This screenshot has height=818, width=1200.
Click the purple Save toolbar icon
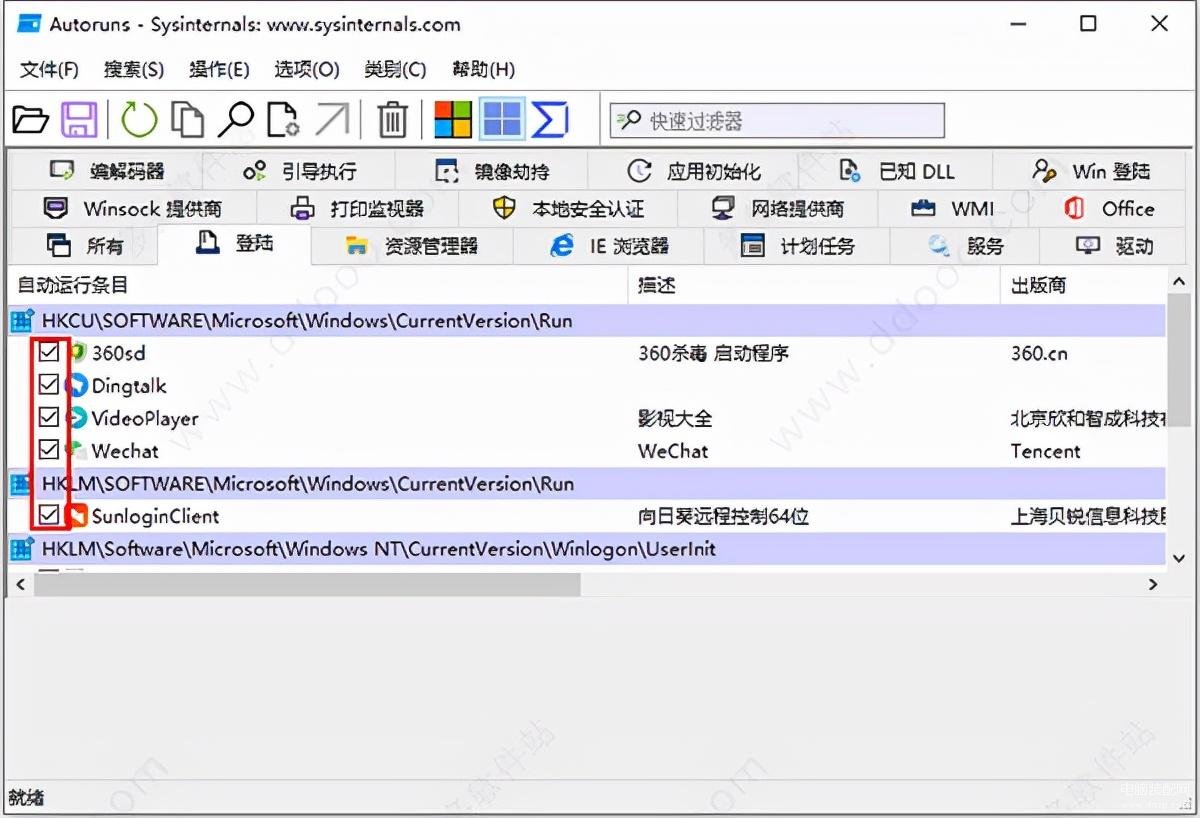[79, 121]
